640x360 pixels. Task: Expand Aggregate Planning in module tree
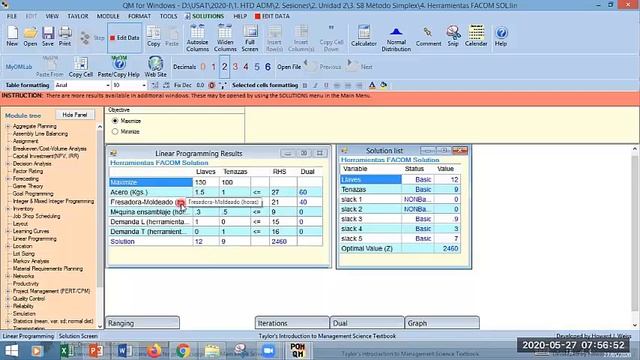coord(8,126)
